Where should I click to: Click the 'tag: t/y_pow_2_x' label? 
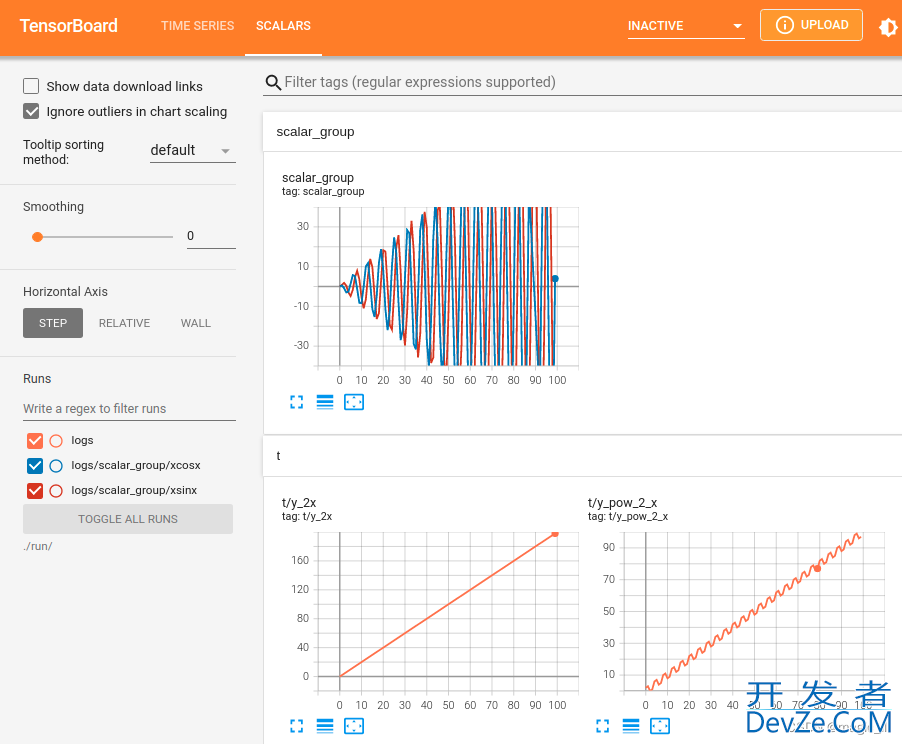coord(628,517)
